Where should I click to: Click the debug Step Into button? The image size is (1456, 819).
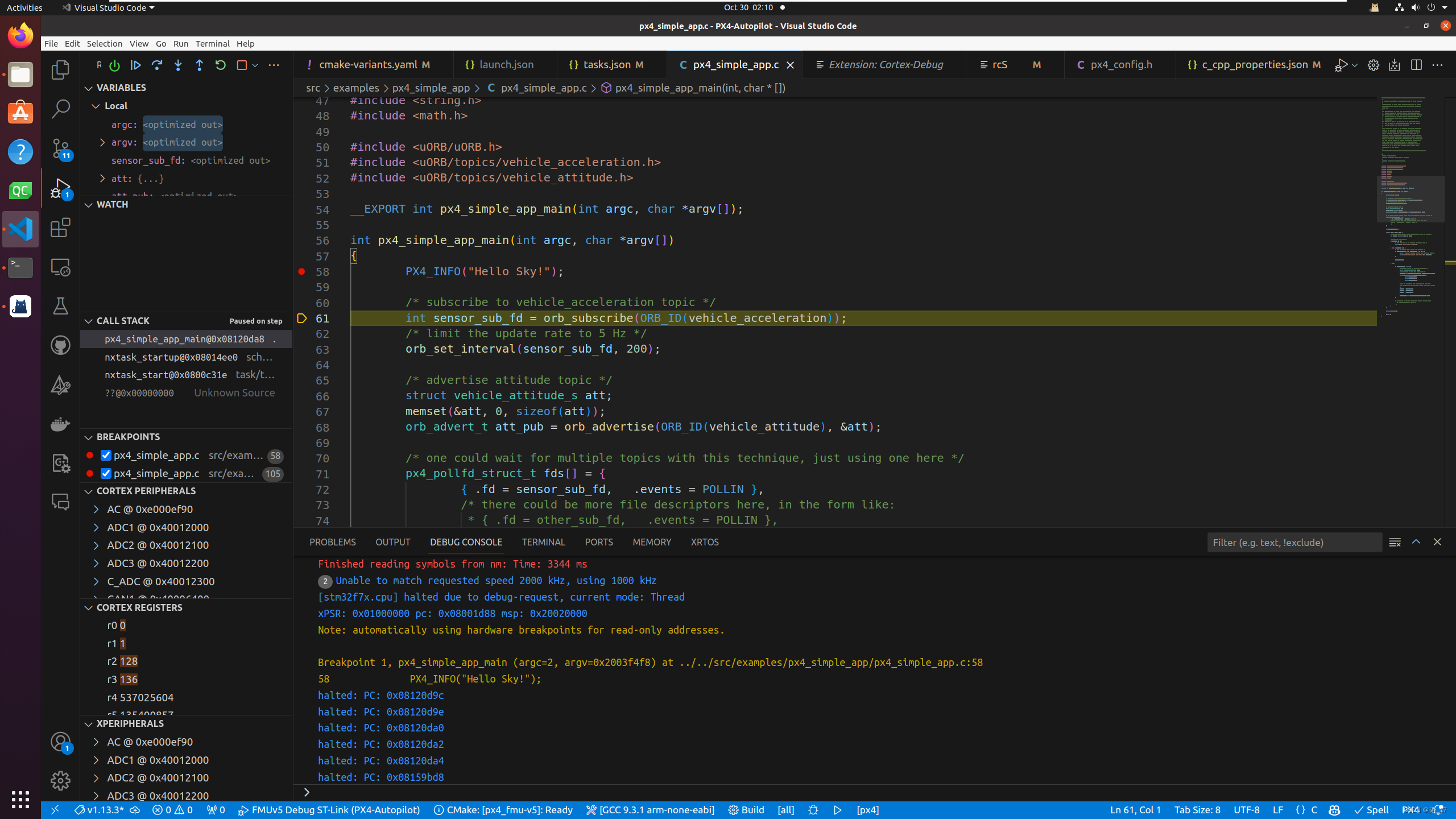tap(178, 65)
